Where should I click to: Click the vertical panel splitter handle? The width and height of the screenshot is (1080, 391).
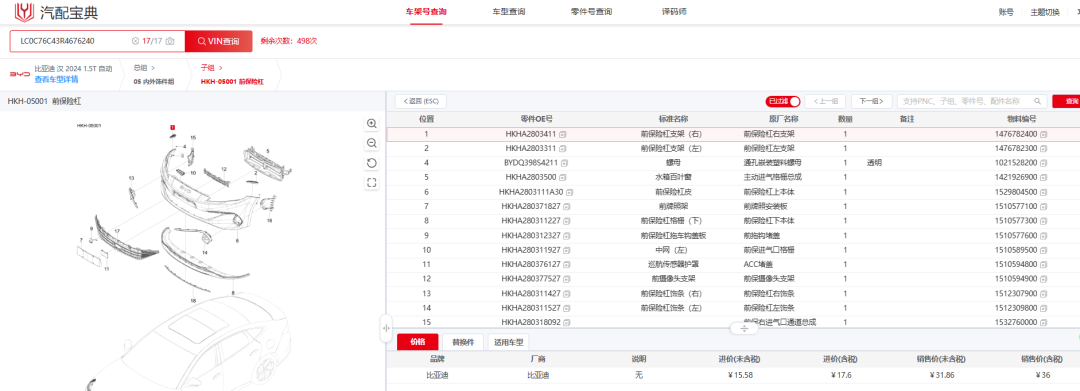coord(386,329)
